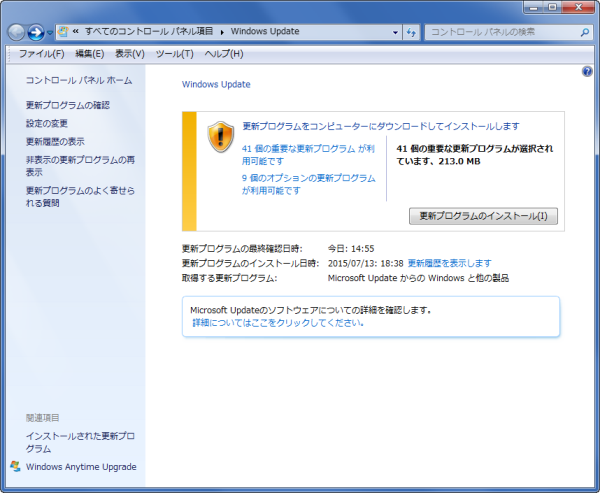Refresh the page with the refresh button
Screen dimensions: 600x493
pos(411,32)
